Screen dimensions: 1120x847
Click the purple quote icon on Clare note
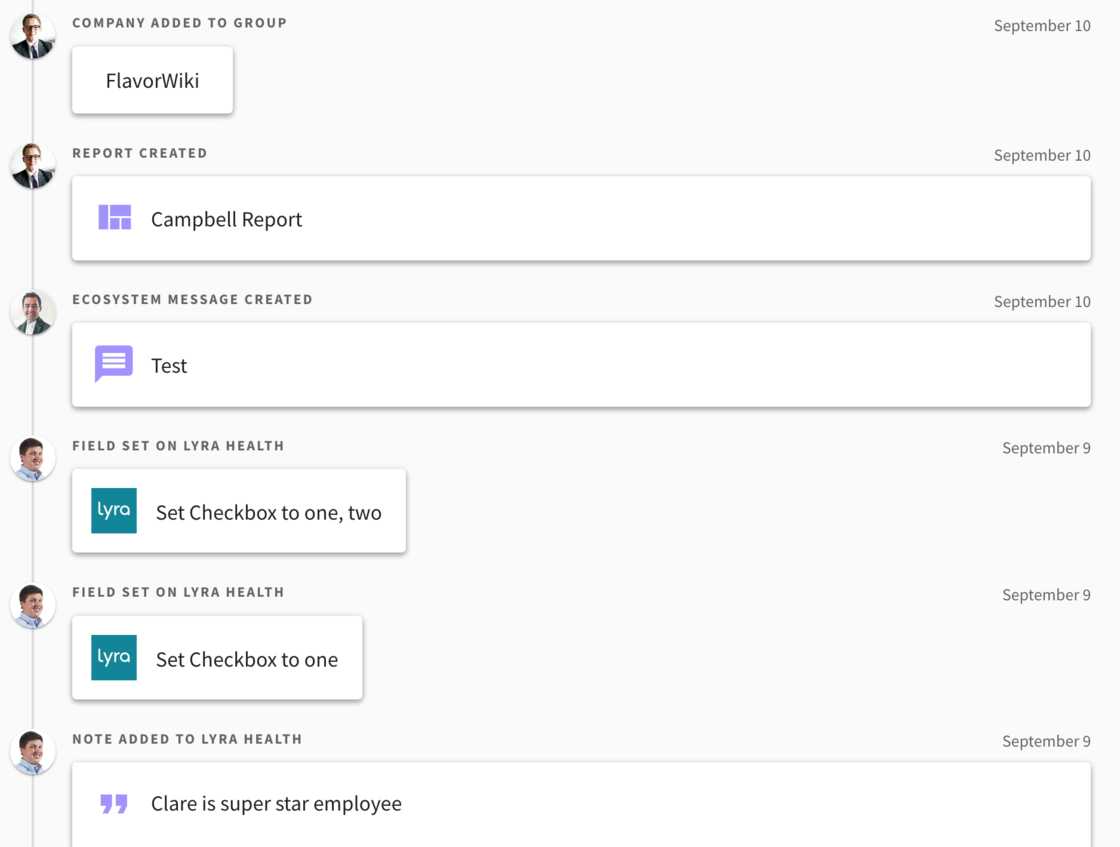tap(114, 804)
